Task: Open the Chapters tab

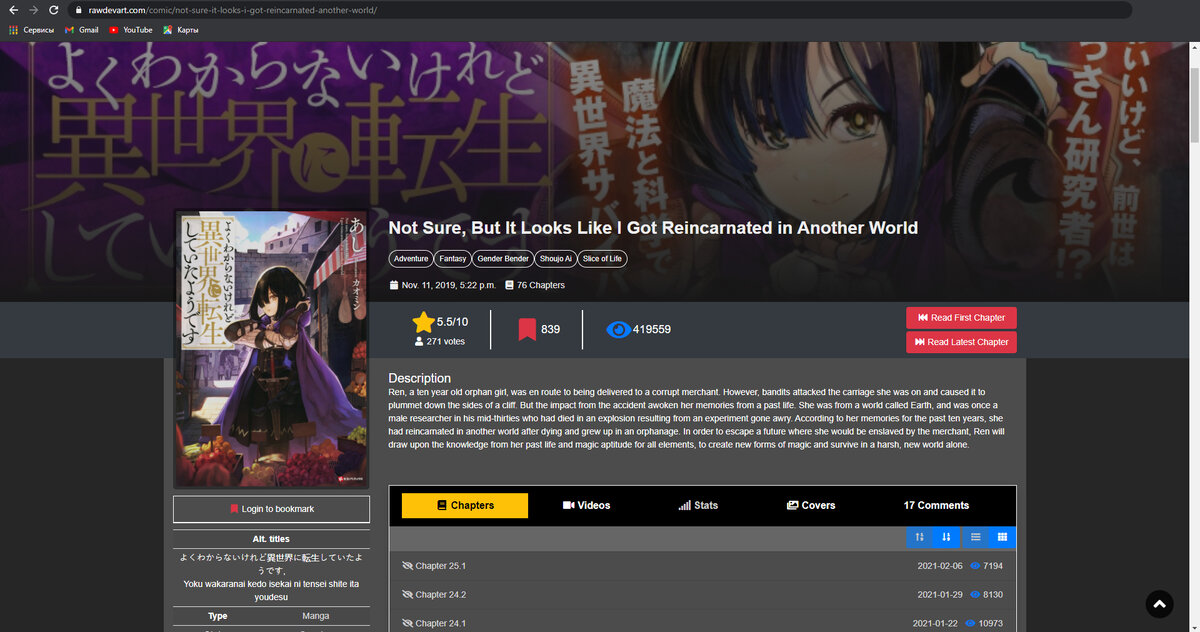Action: [x=464, y=505]
